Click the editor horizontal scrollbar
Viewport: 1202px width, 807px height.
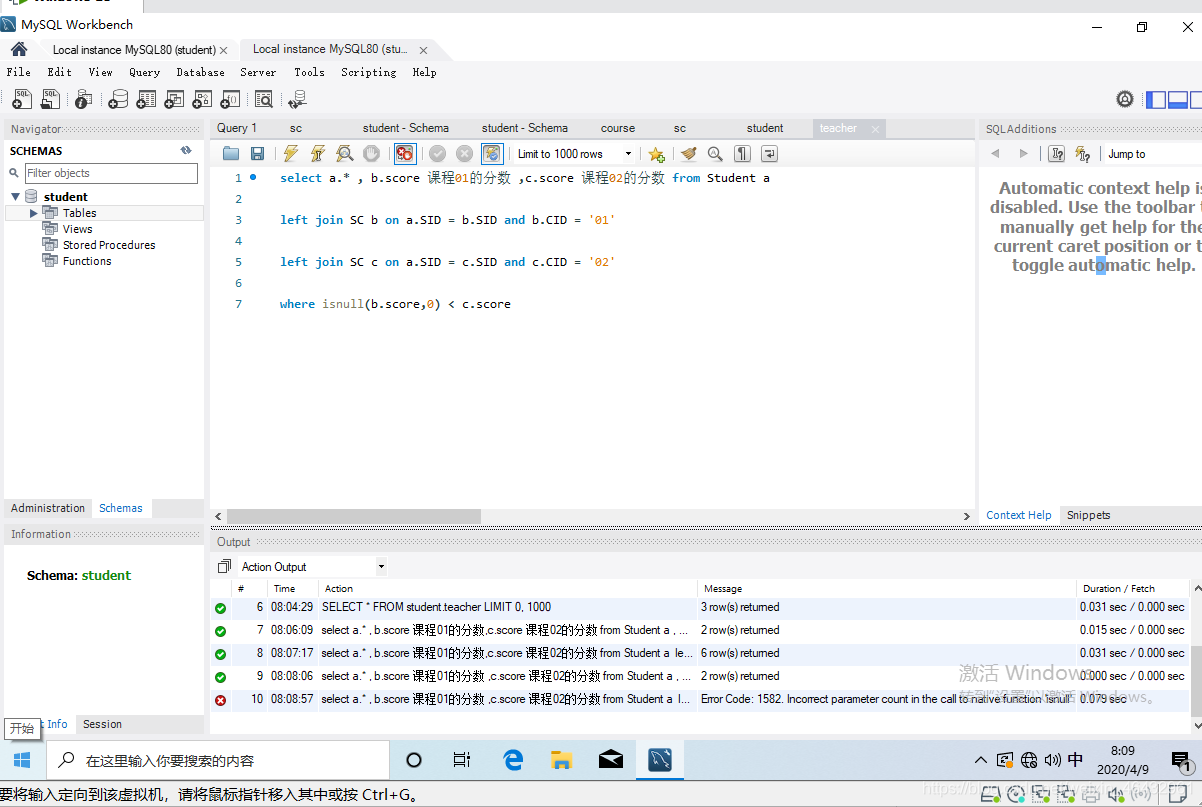[354, 516]
